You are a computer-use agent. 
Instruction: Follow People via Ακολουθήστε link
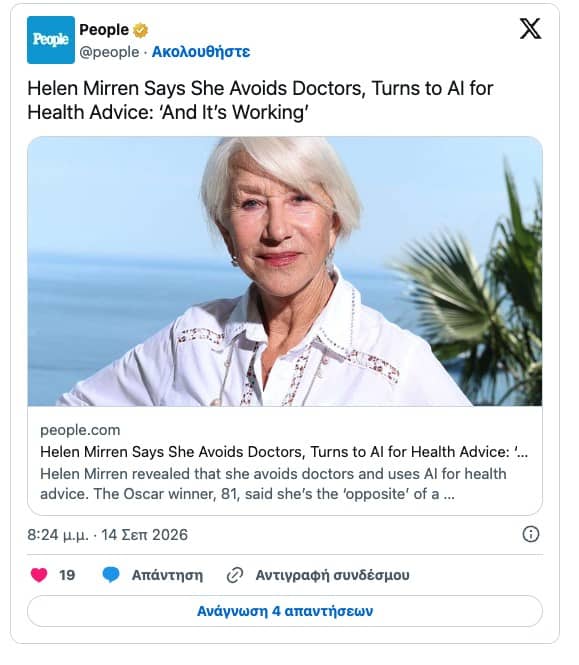click(201, 52)
